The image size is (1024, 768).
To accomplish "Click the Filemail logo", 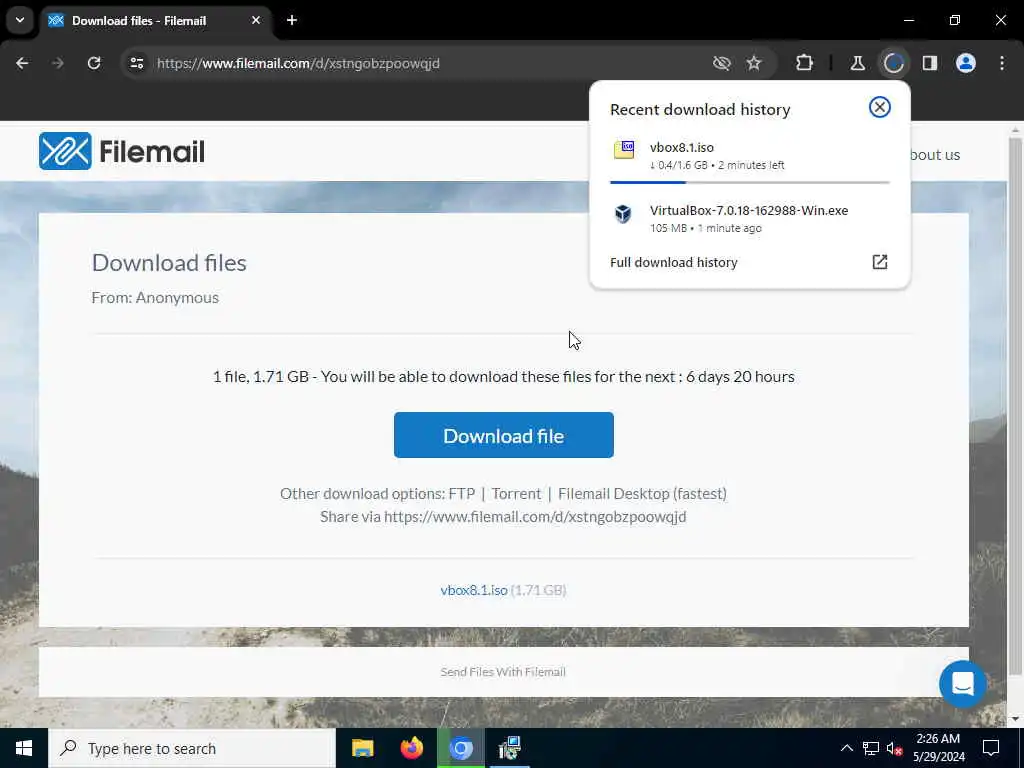I will click(x=121, y=152).
